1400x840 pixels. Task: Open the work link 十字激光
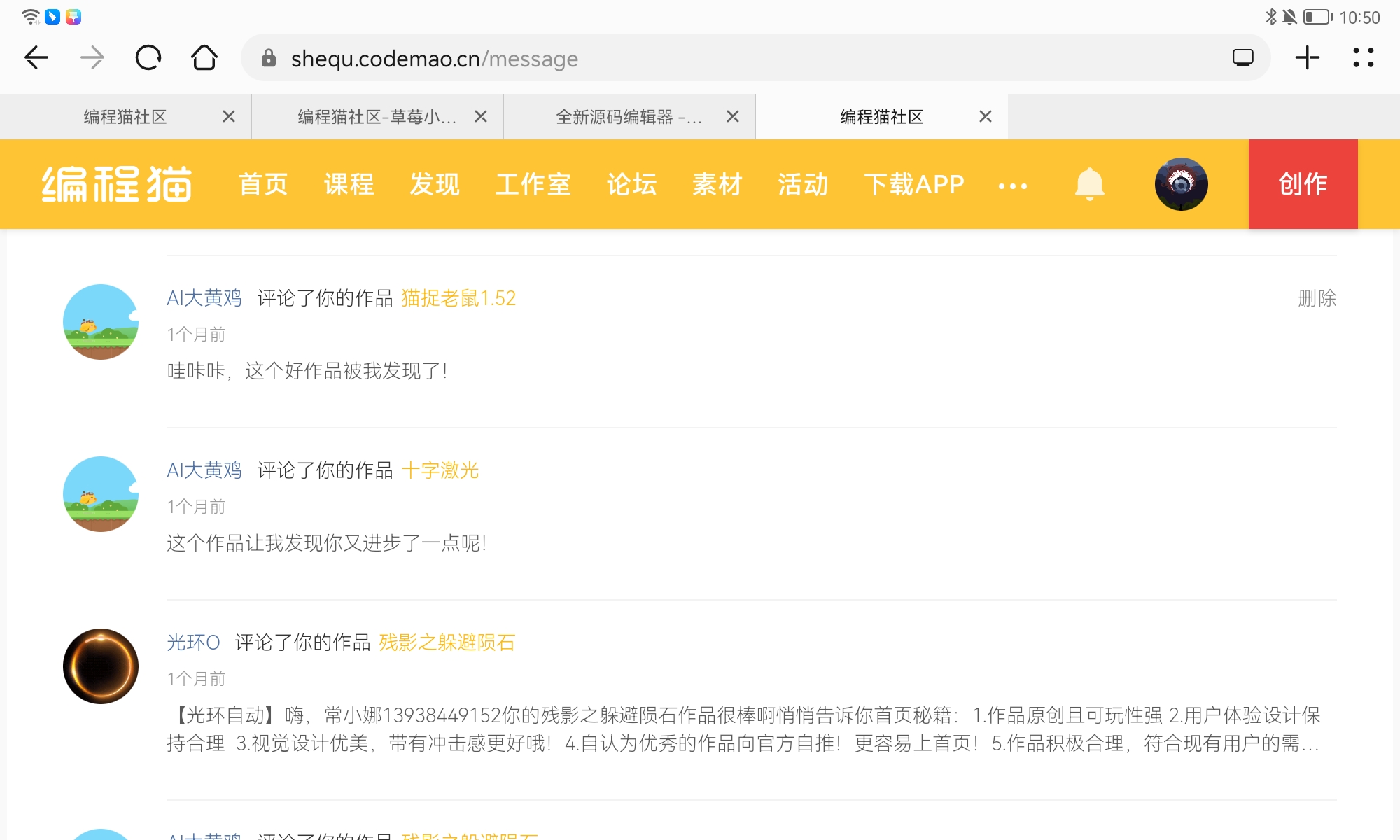(440, 470)
